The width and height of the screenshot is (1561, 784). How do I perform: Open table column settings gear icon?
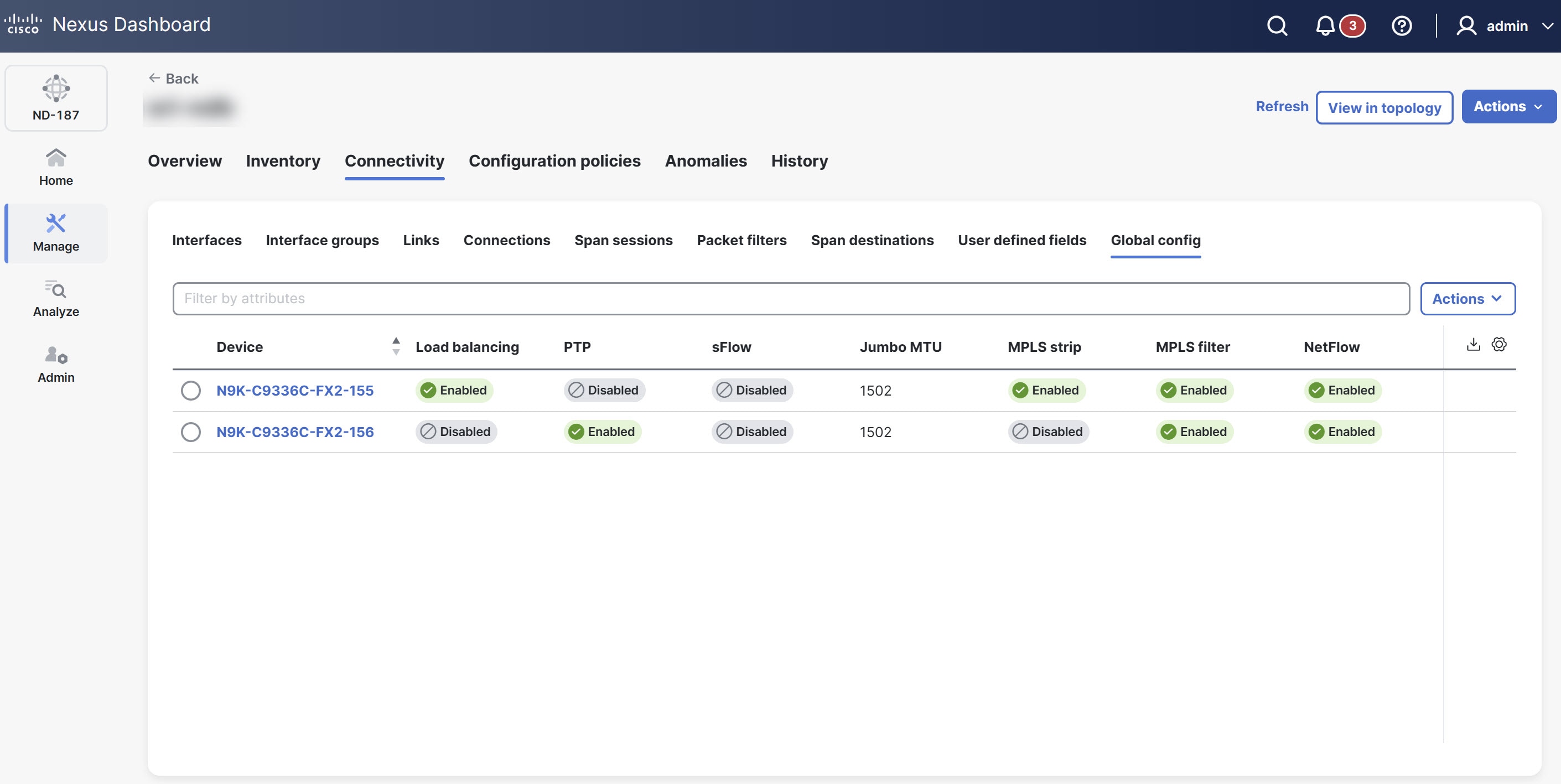tap(1499, 345)
